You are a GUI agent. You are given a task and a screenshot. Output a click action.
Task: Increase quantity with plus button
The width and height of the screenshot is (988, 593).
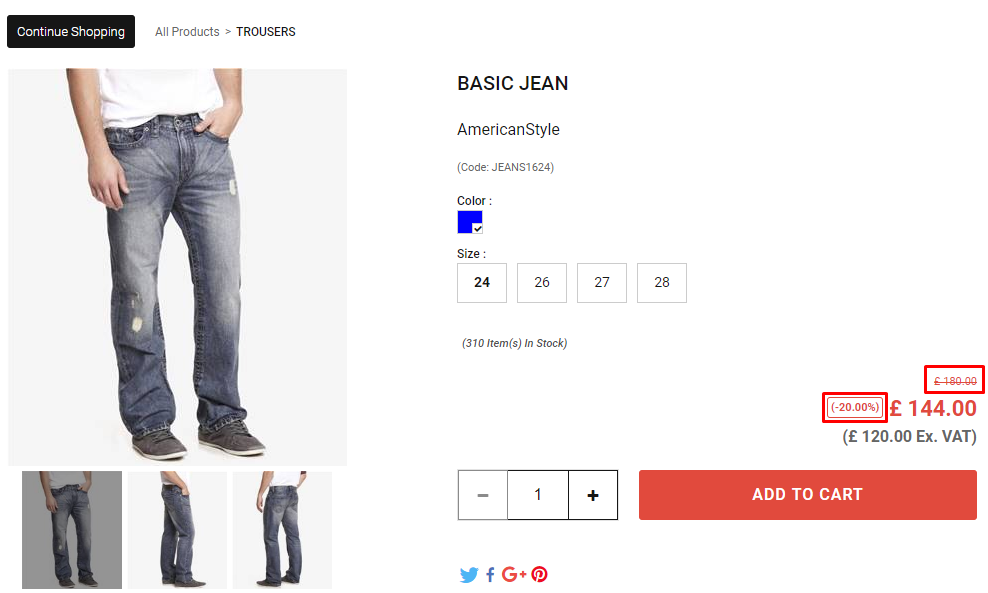[593, 495]
